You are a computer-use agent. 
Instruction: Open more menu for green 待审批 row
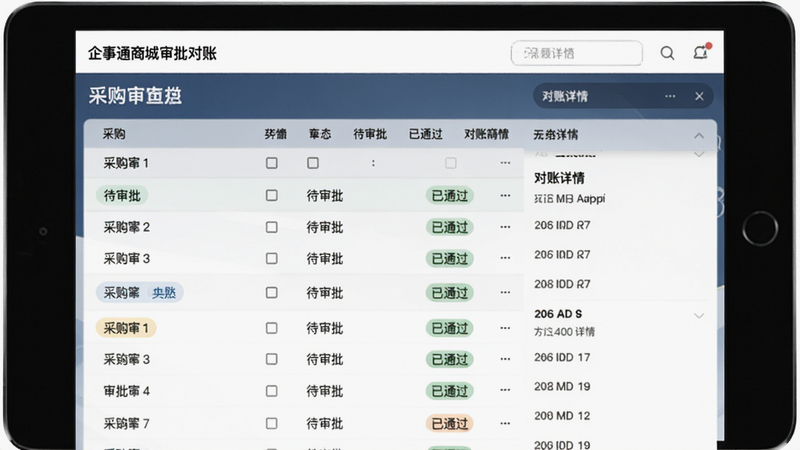505,195
